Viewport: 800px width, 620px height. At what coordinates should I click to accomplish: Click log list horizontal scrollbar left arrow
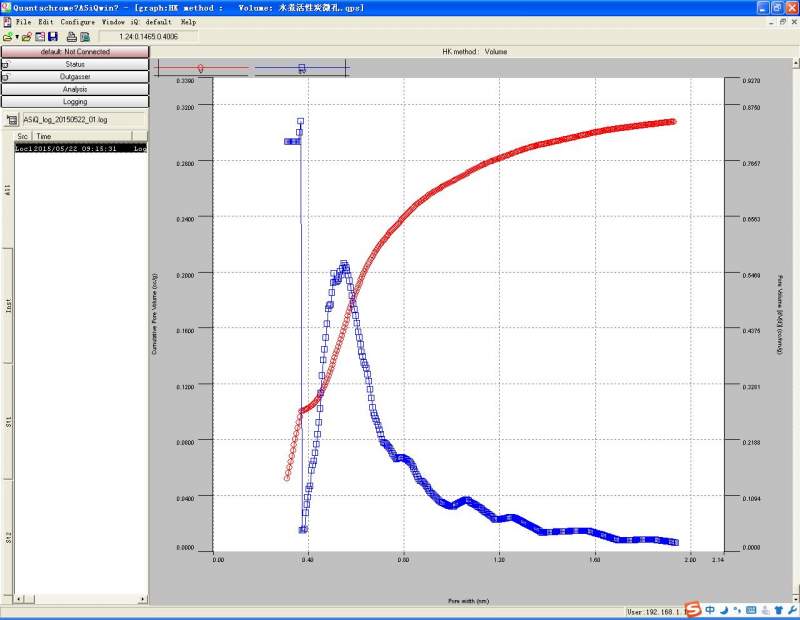(19, 599)
